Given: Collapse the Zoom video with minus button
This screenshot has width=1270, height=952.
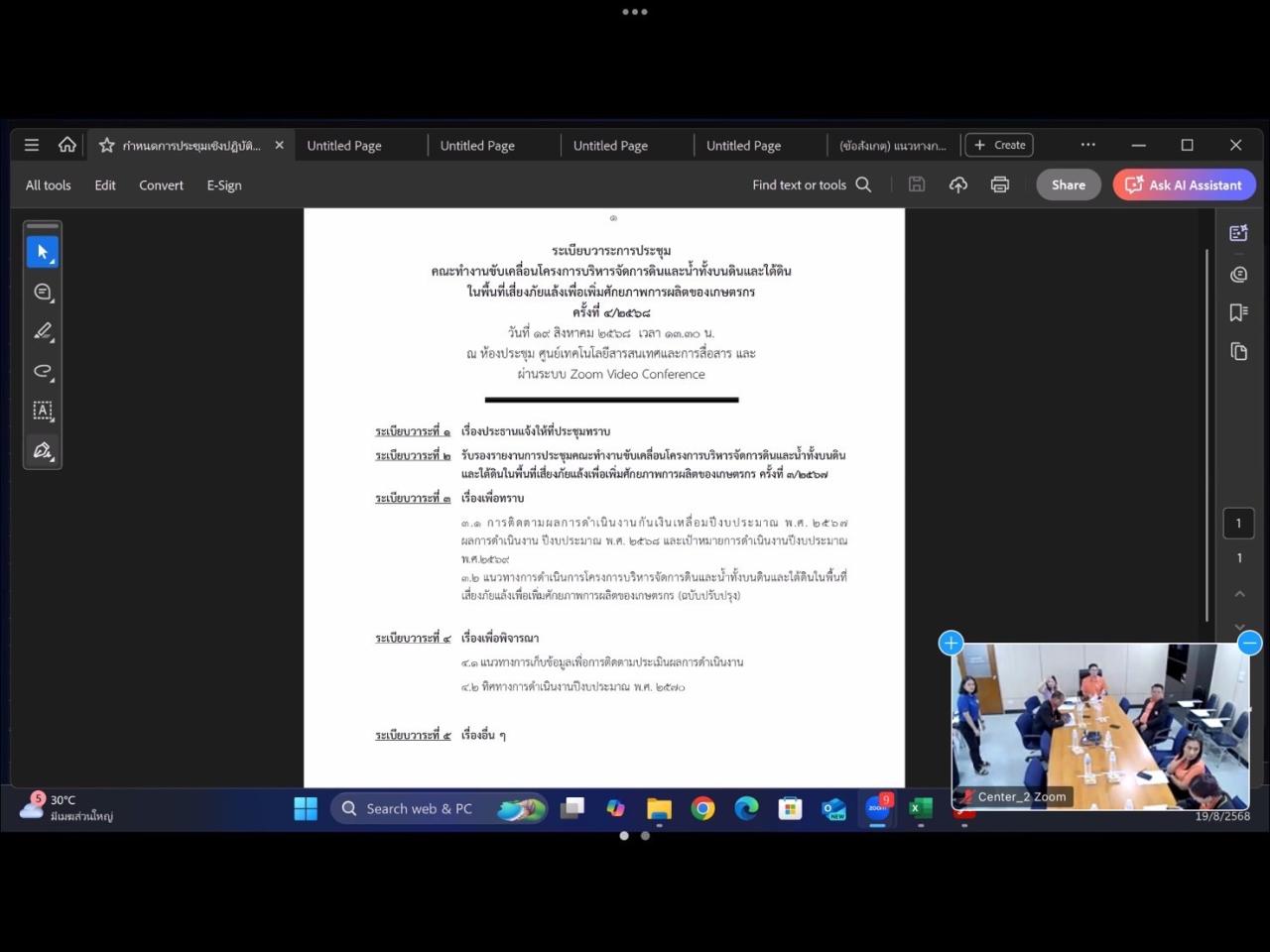Looking at the screenshot, I should (x=1249, y=643).
